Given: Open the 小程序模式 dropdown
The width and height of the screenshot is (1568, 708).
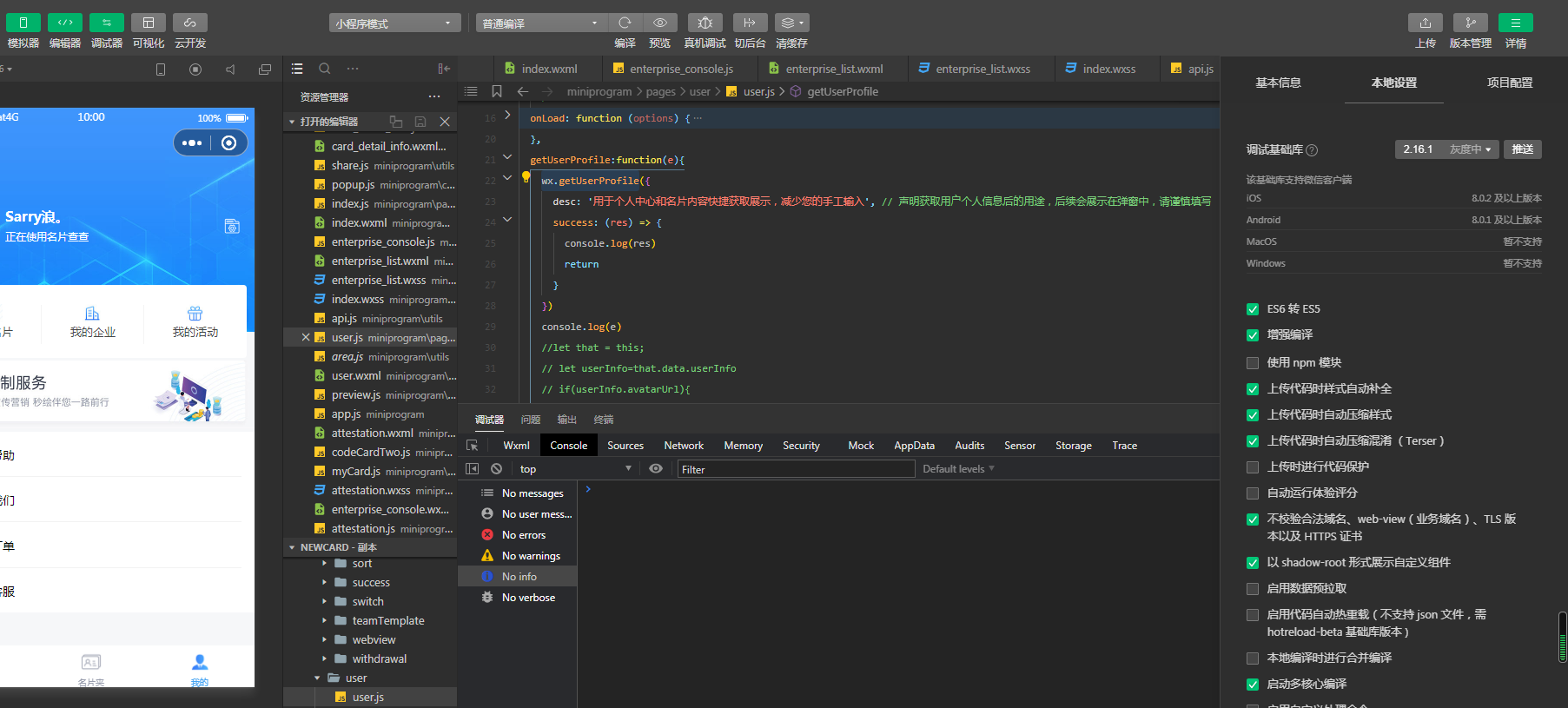Looking at the screenshot, I should (x=394, y=23).
